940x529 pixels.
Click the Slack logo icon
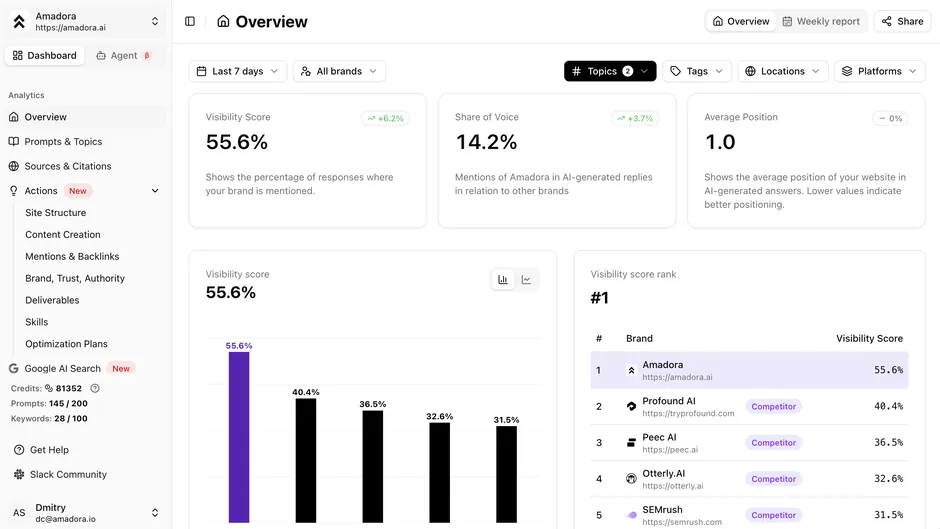coord(19,474)
